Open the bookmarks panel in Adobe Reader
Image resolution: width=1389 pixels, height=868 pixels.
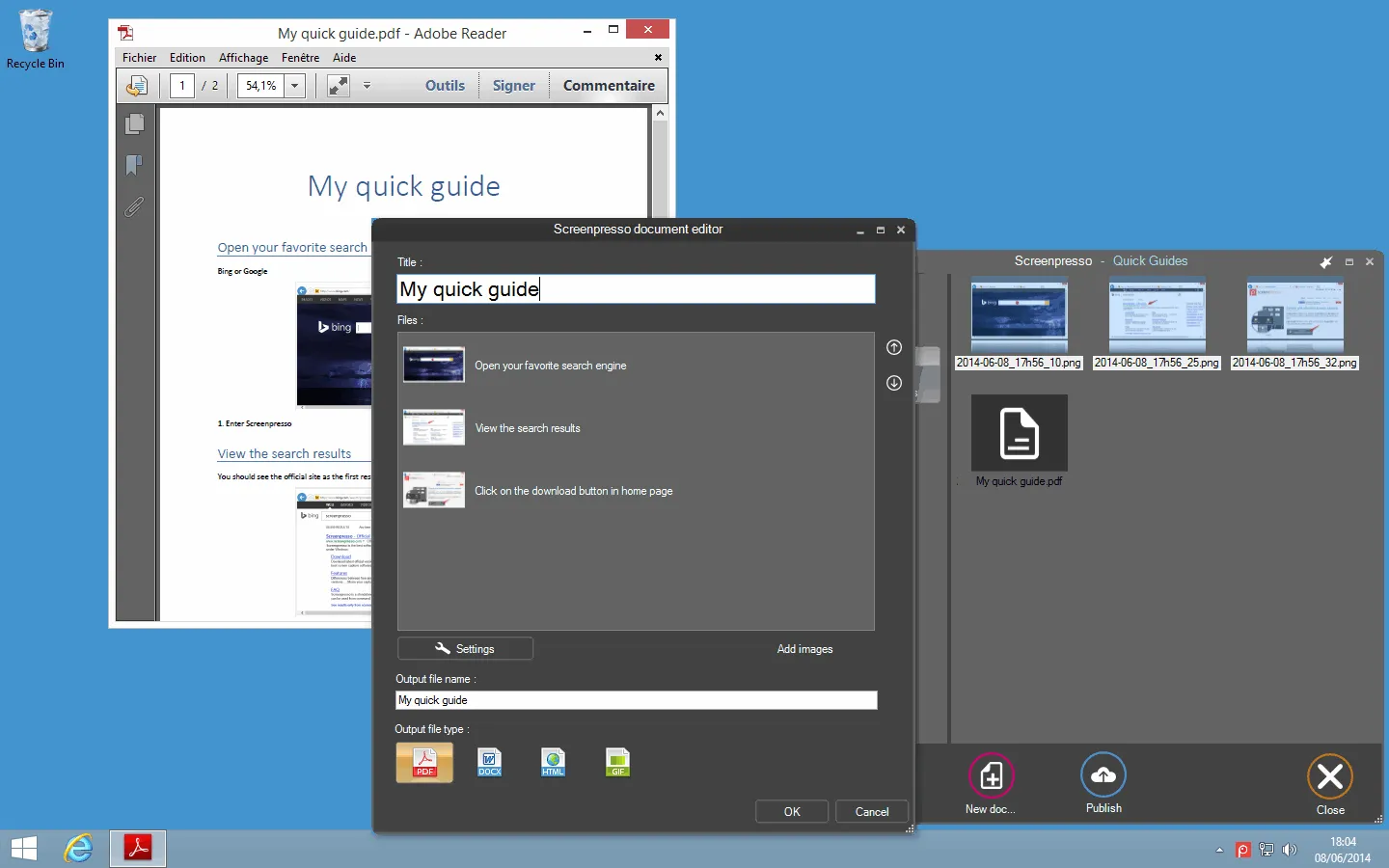[x=134, y=166]
